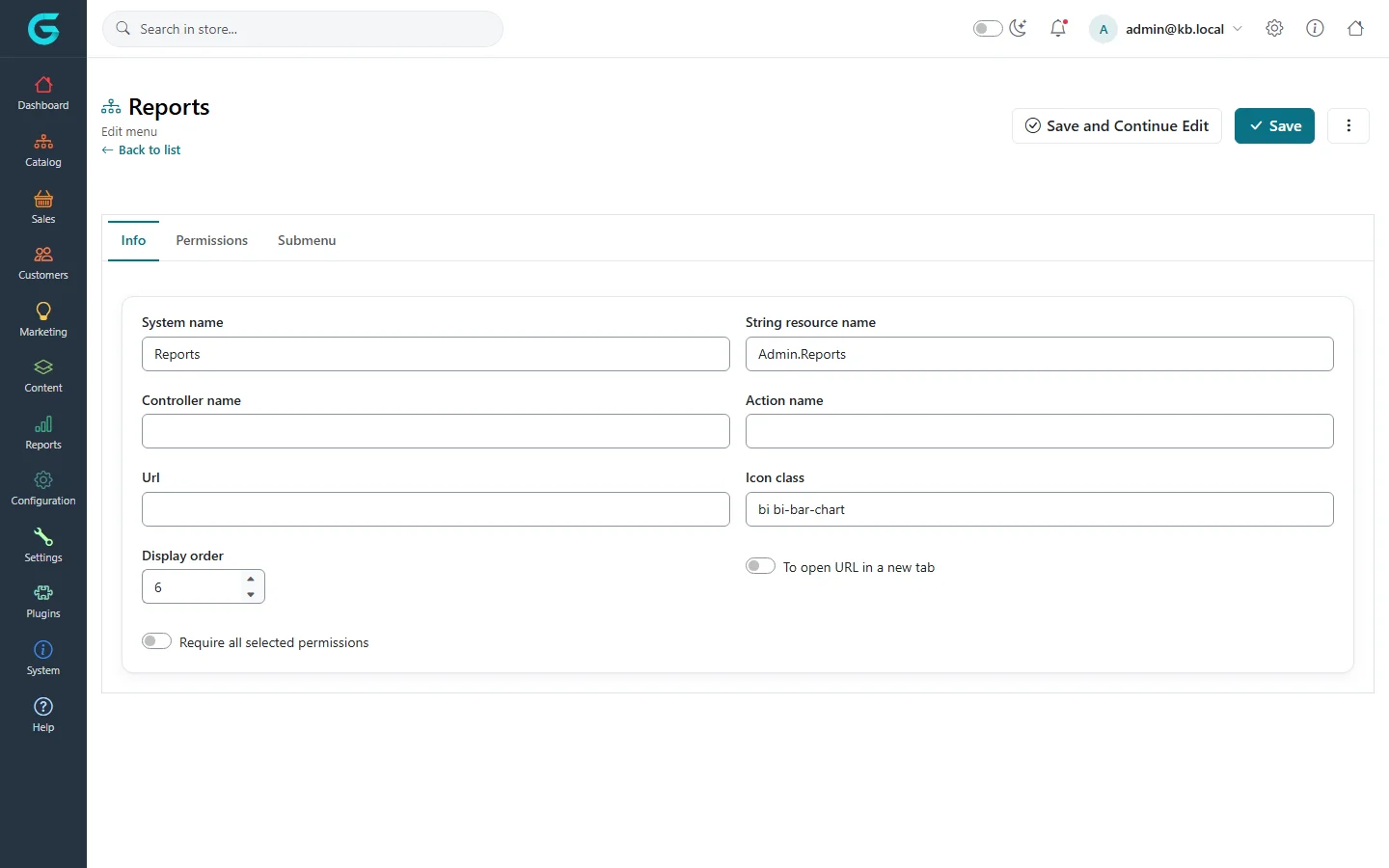Open the Configuration gear icon in sidebar
Screen dimensions: 1389x868
point(43,480)
